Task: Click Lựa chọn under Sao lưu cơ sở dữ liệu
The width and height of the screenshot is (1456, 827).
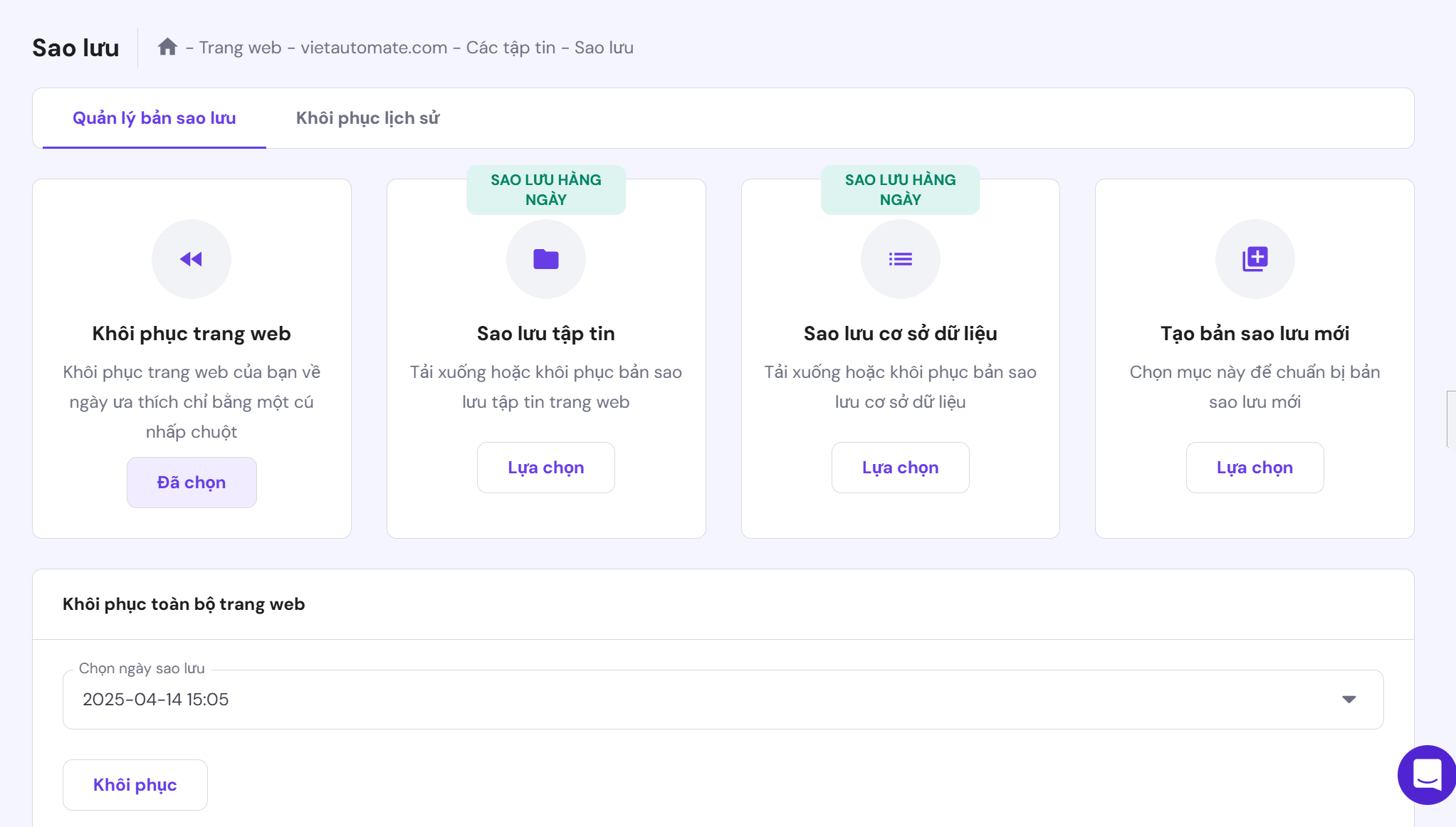Action: click(901, 468)
